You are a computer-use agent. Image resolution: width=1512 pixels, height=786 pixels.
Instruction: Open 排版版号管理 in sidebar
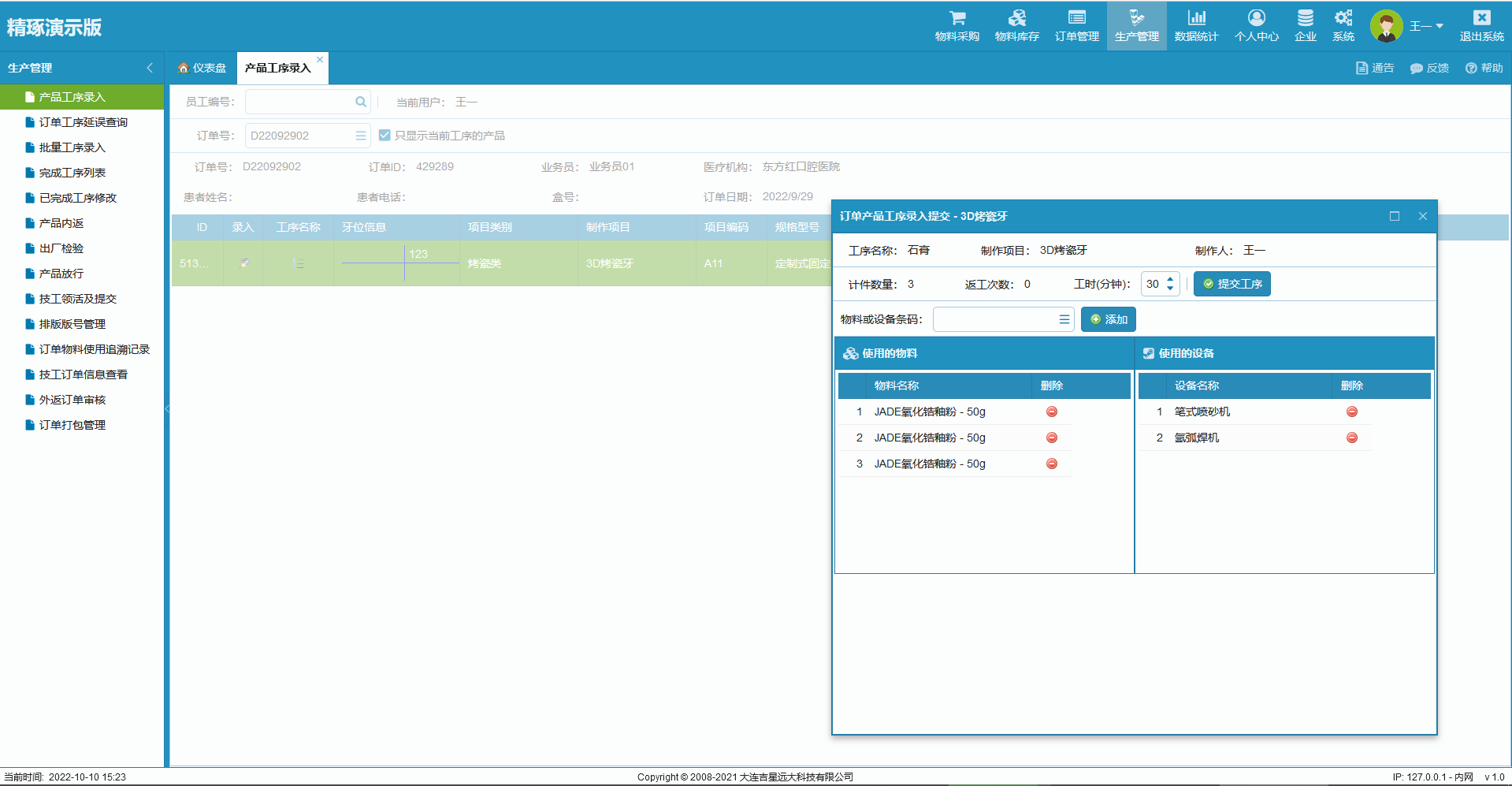(82, 324)
